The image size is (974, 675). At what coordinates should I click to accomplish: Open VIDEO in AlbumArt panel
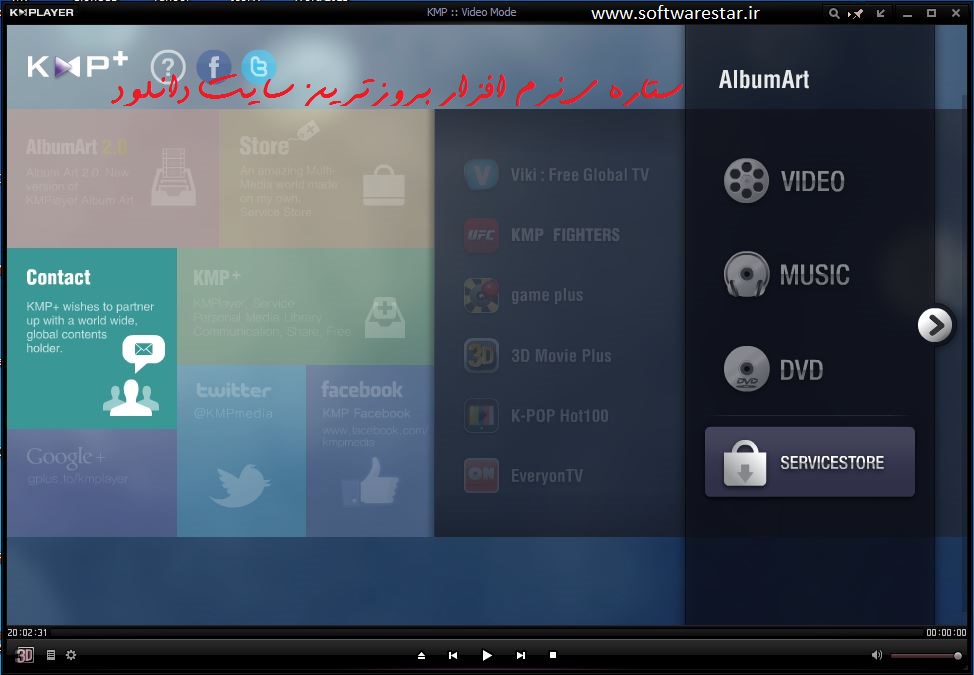click(x=785, y=181)
